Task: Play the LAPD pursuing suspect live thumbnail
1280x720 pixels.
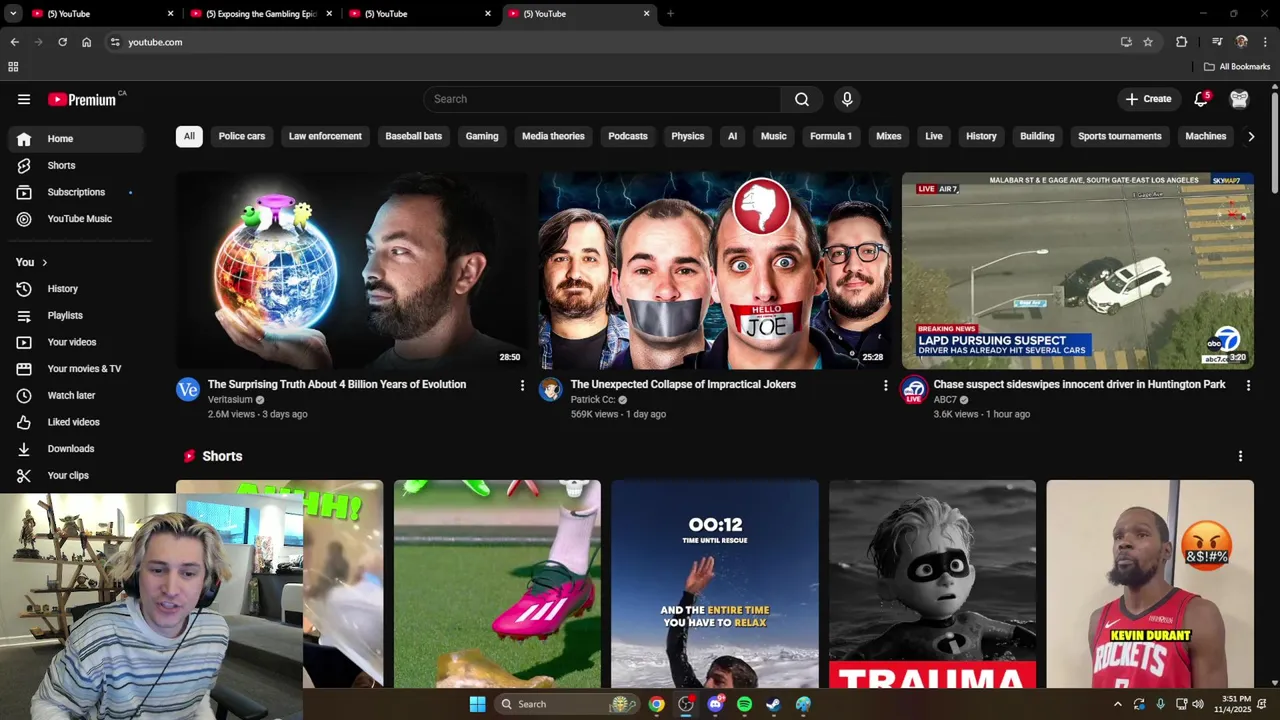Action: click(x=1078, y=271)
